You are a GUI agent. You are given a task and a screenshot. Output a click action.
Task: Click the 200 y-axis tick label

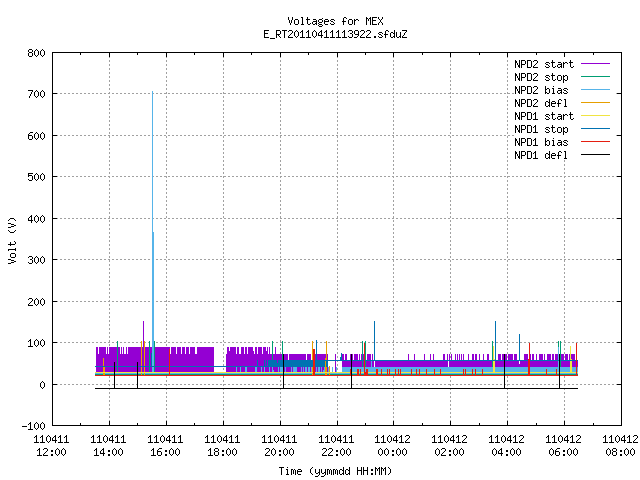(36, 302)
